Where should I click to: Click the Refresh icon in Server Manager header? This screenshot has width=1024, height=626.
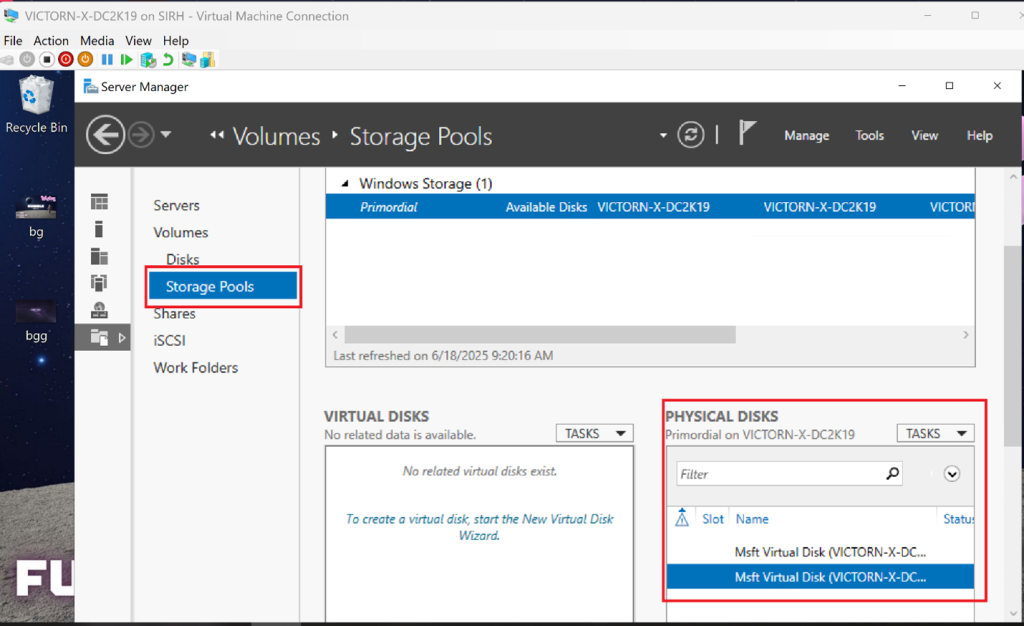click(691, 135)
